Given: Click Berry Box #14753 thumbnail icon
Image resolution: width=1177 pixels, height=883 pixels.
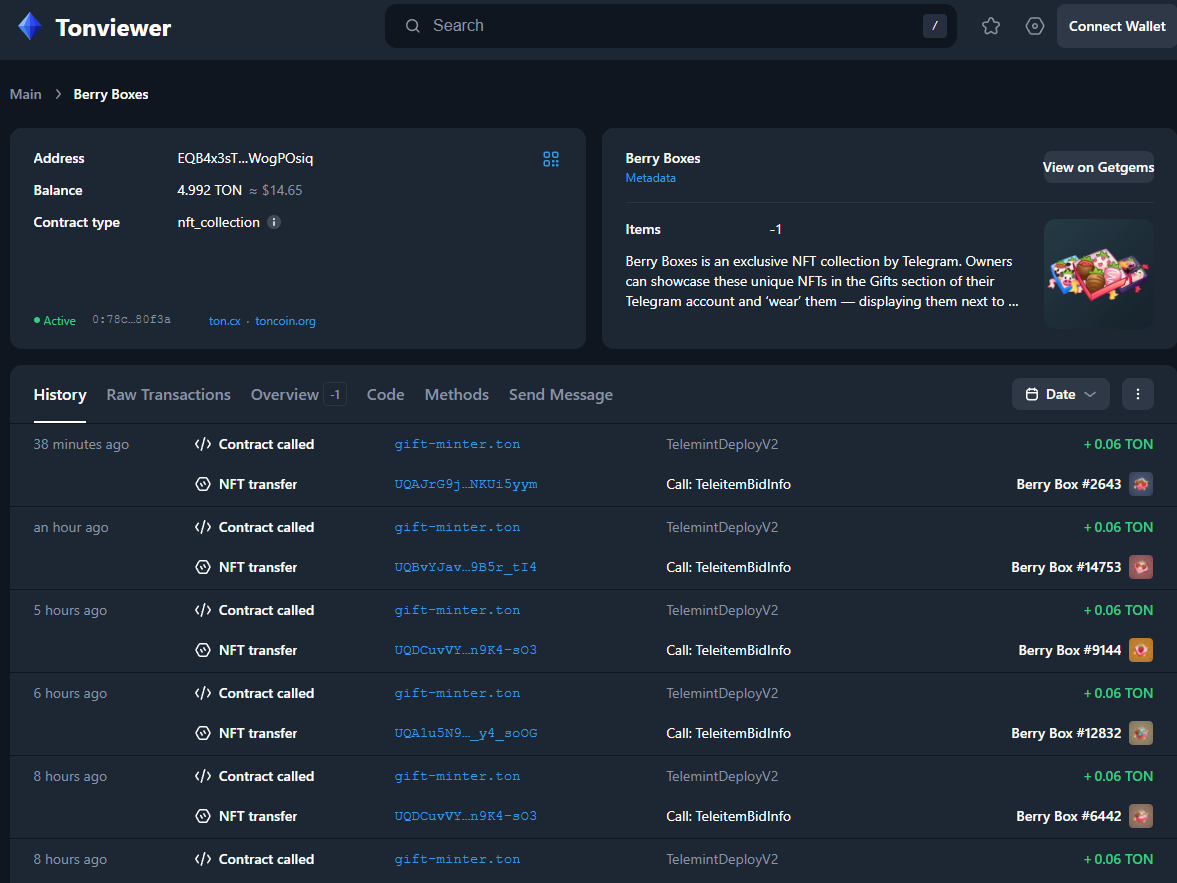Looking at the screenshot, I should pos(1141,568).
